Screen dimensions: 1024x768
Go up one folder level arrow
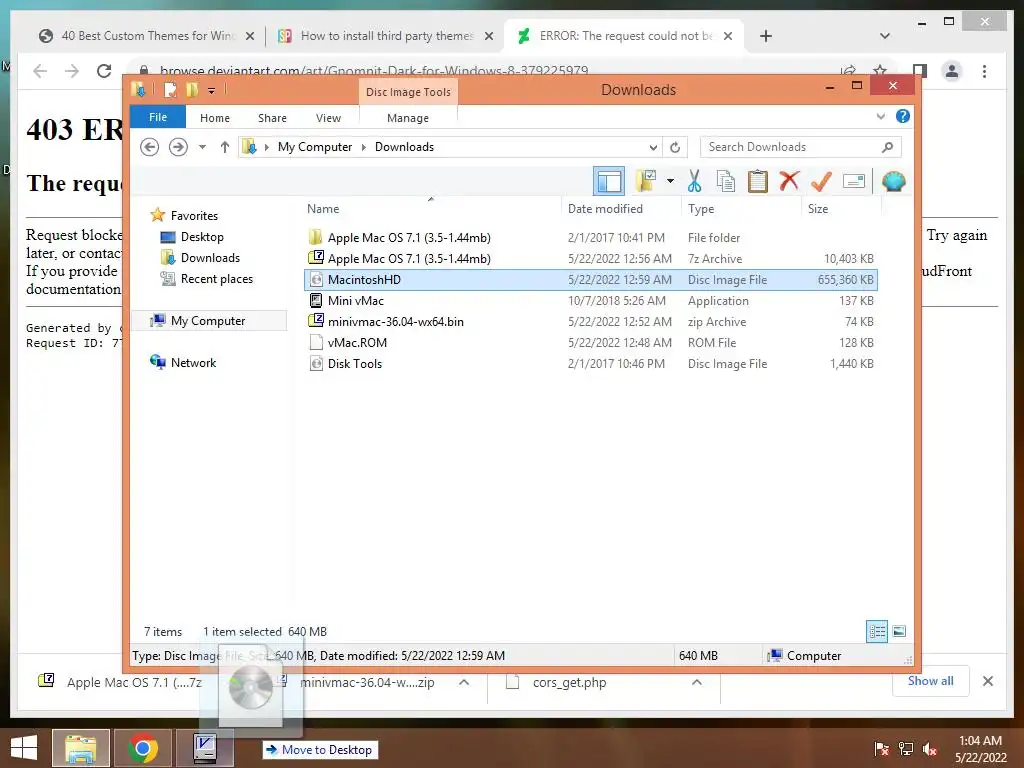(225, 147)
